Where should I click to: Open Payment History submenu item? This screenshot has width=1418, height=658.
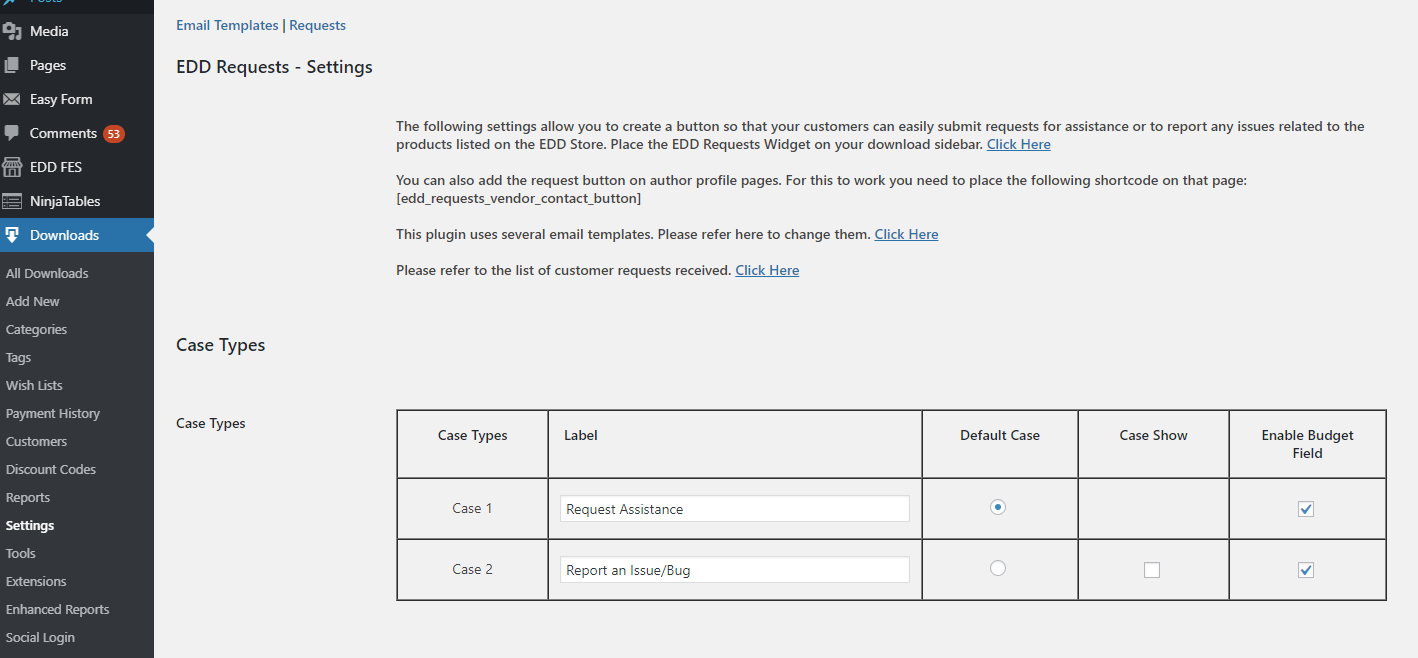coord(53,413)
